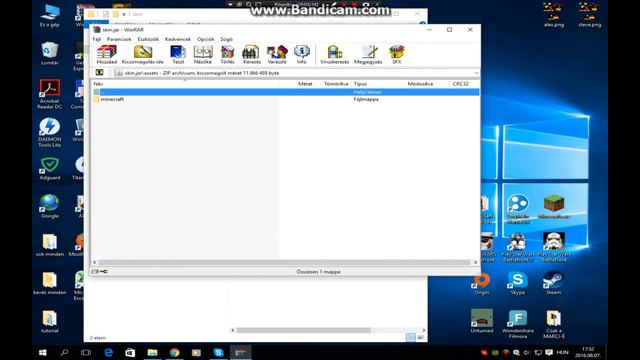Open the Keresés search tool
Screen dimensions: 640x360
click(x=251, y=54)
